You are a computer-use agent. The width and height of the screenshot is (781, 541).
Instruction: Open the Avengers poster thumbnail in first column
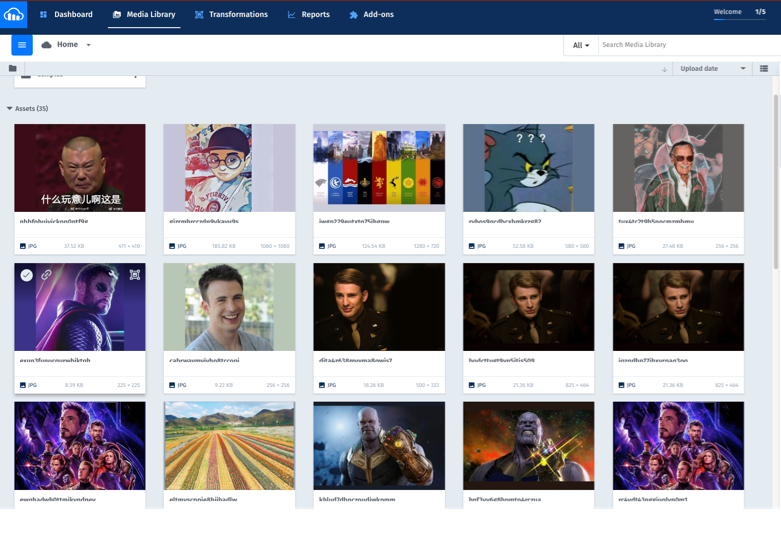[80, 446]
